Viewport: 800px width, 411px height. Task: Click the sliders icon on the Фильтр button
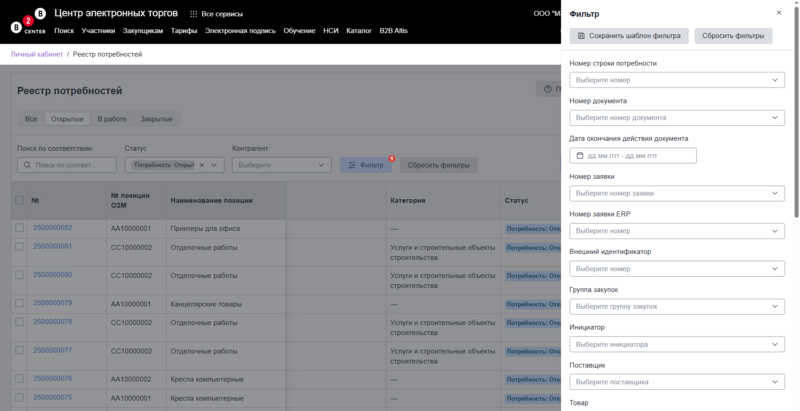click(352, 165)
